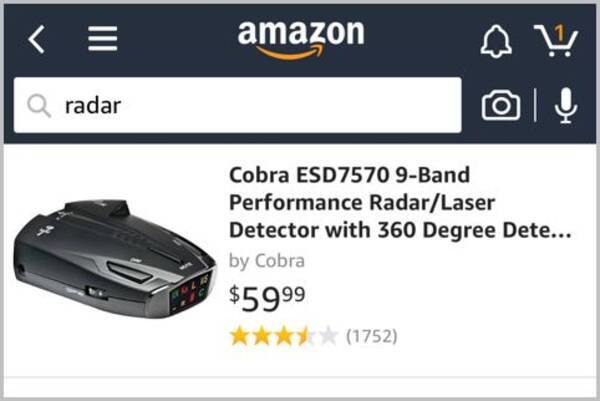Click the "by Cobra" brand link
Viewport: 600px width, 401px height.
[x=267, y=261]
